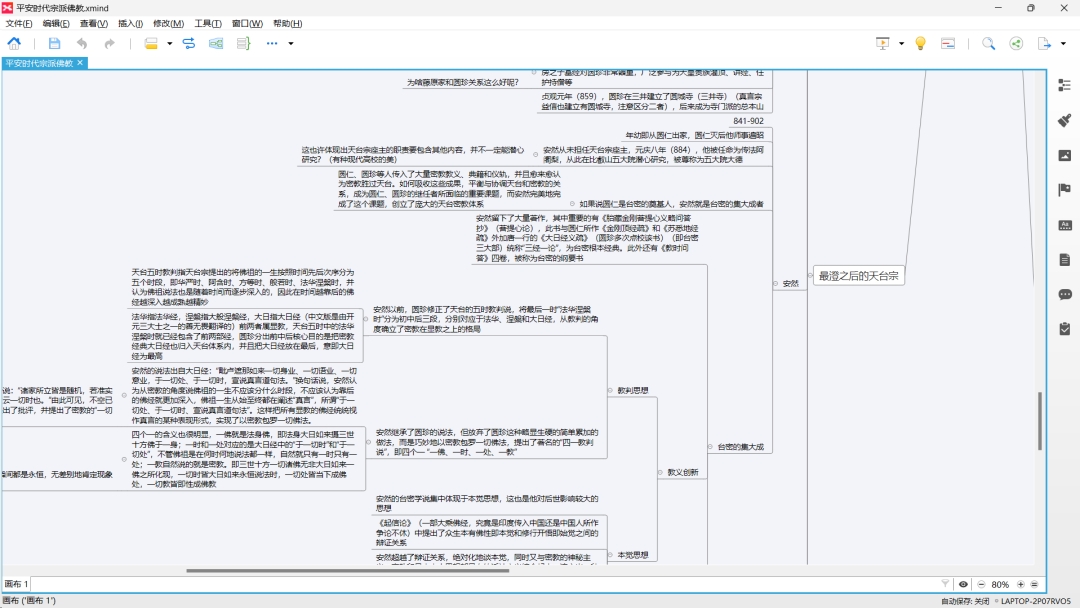Start Brainstorming with the lightbulb icon
1080x608 pixels.
[x=920, y=43]
